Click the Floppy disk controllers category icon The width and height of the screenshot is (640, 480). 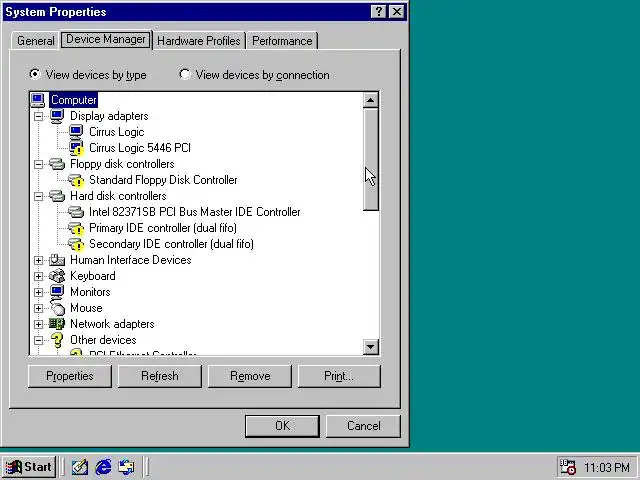[x=57, y=164]
